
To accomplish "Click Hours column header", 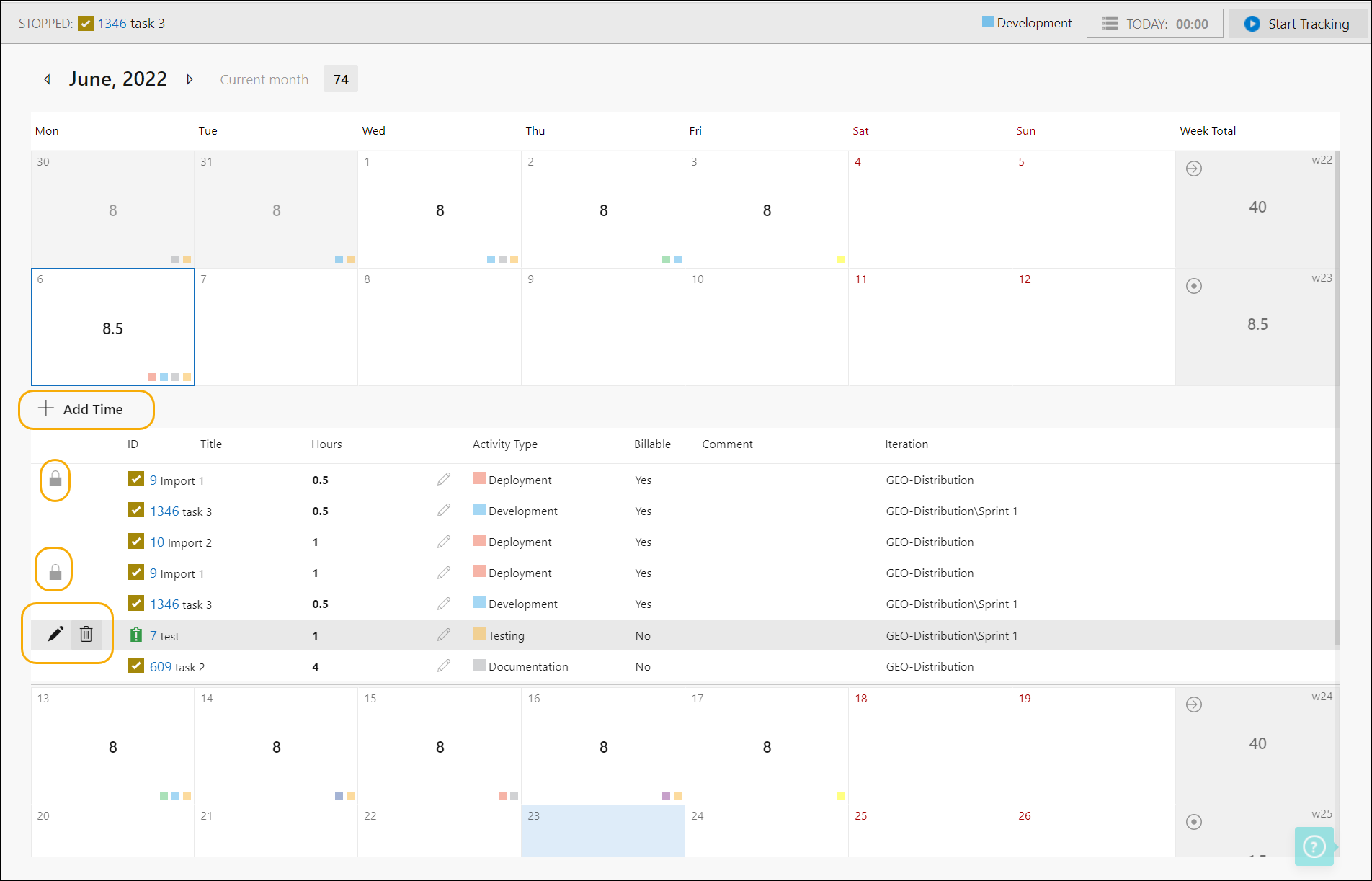I will coord(326,444).
